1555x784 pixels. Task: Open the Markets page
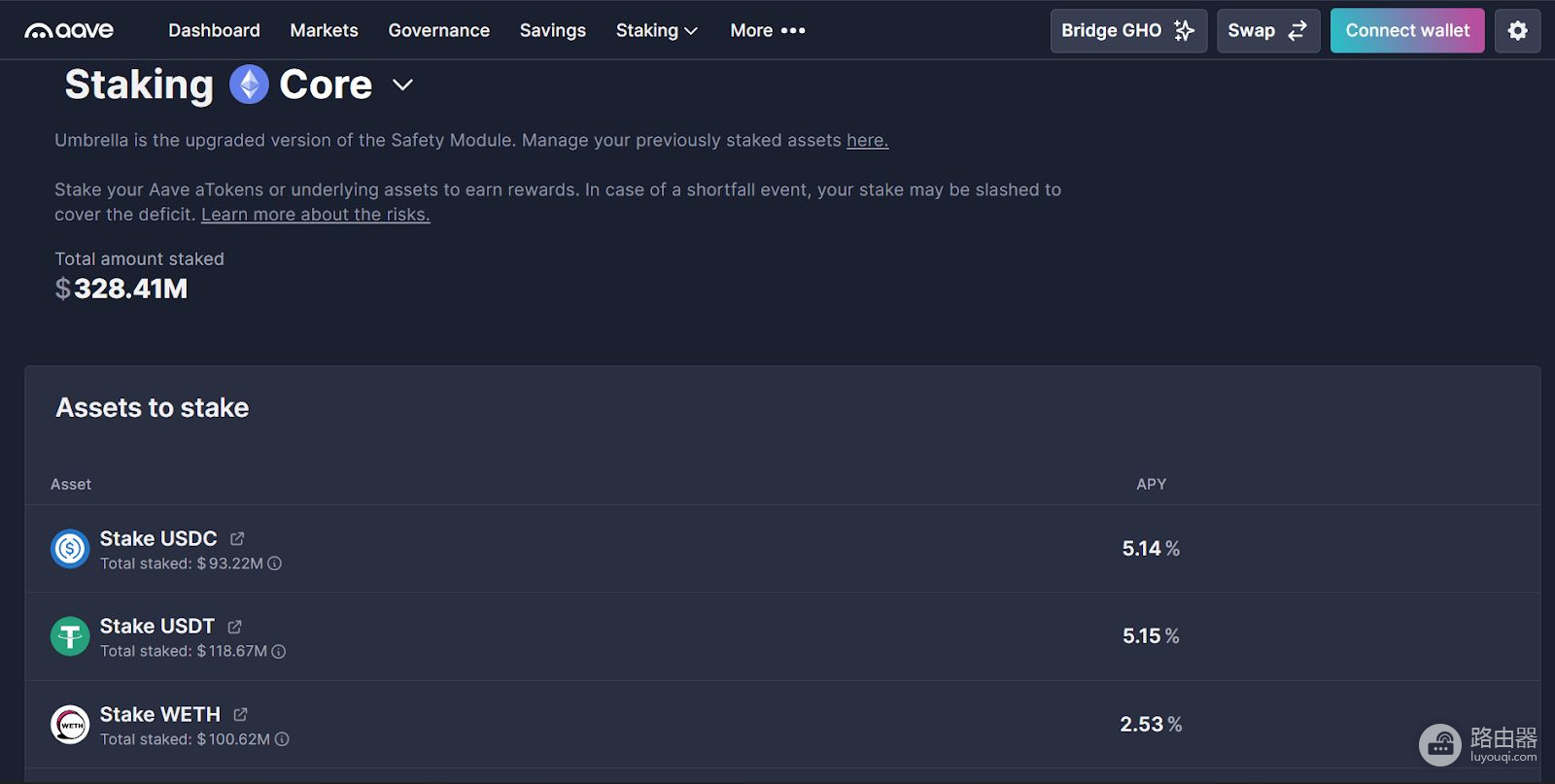click(324, 31)
